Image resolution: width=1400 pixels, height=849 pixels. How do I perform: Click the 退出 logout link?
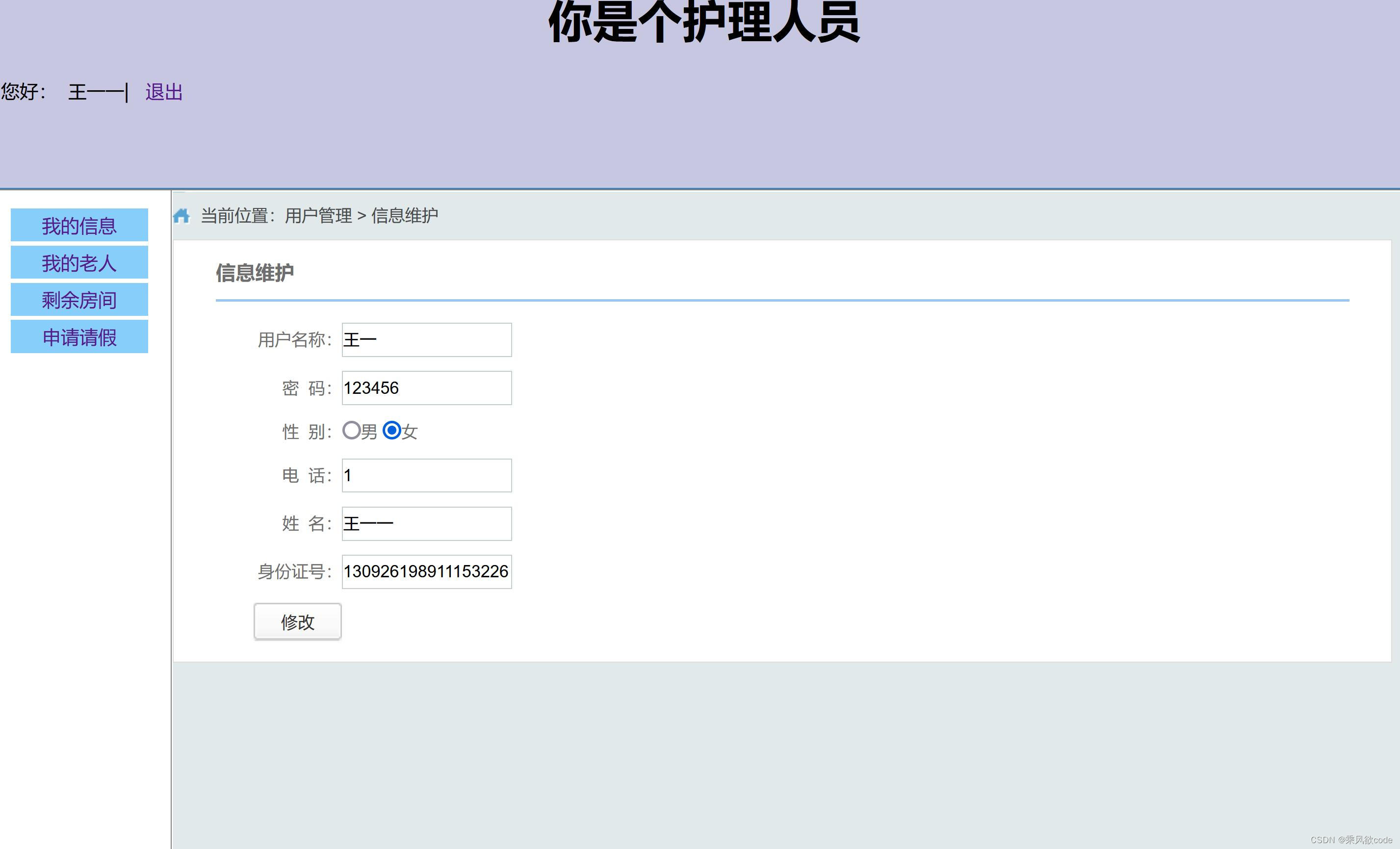[x=163, y=92]
